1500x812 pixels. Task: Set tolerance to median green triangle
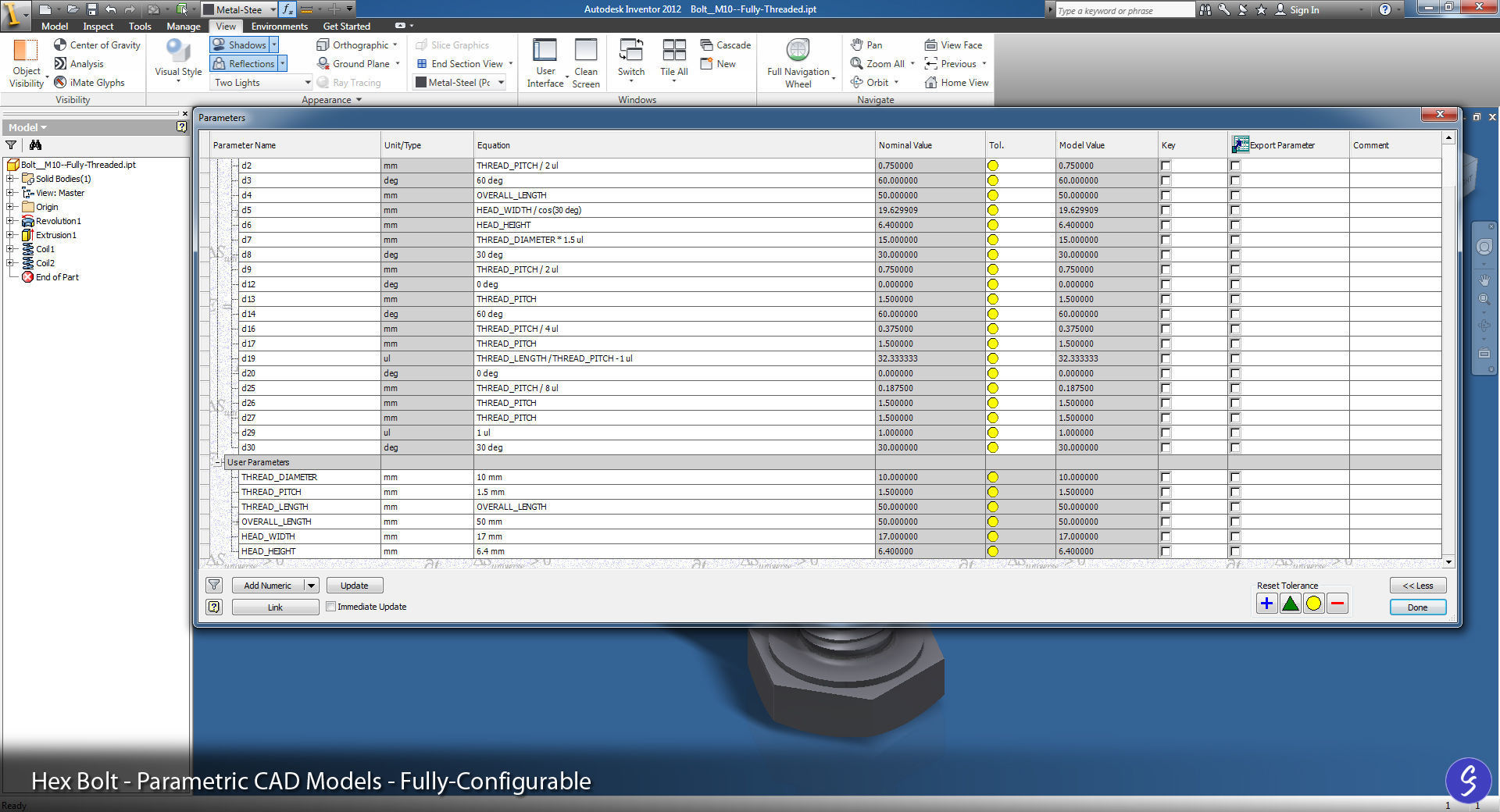pos(1290,604)
